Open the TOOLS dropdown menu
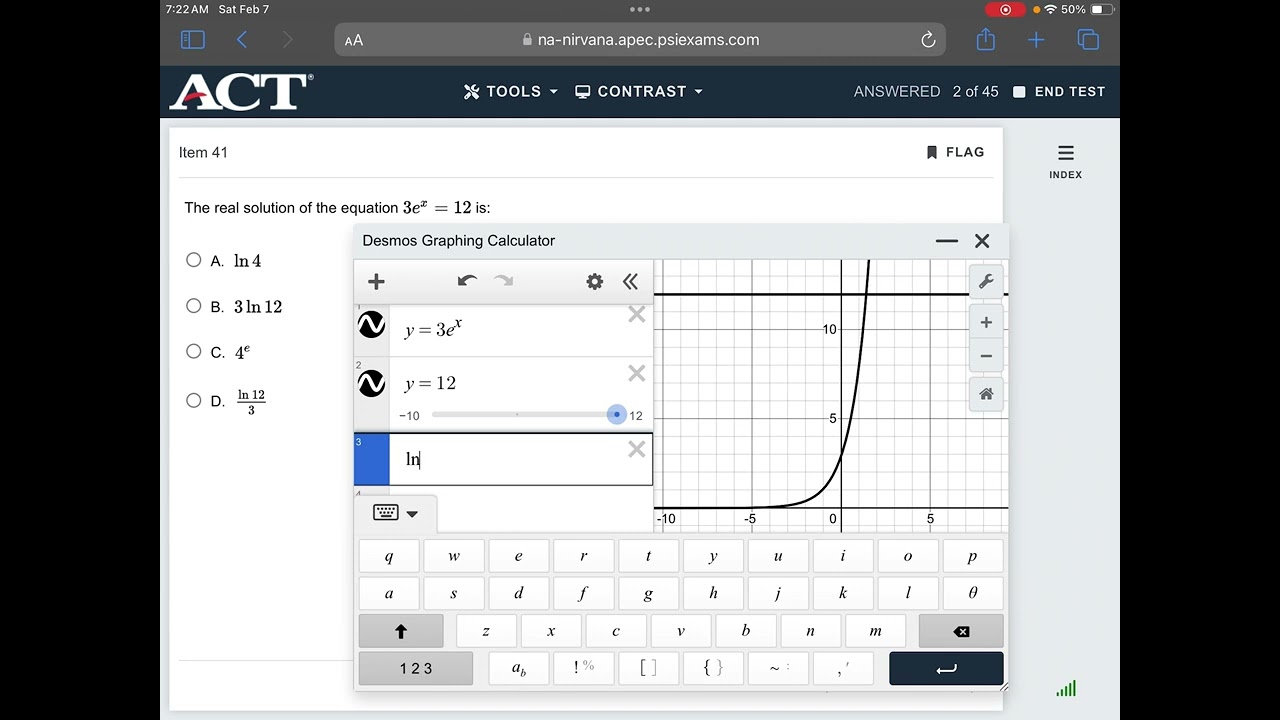 (x=511, y=91)
